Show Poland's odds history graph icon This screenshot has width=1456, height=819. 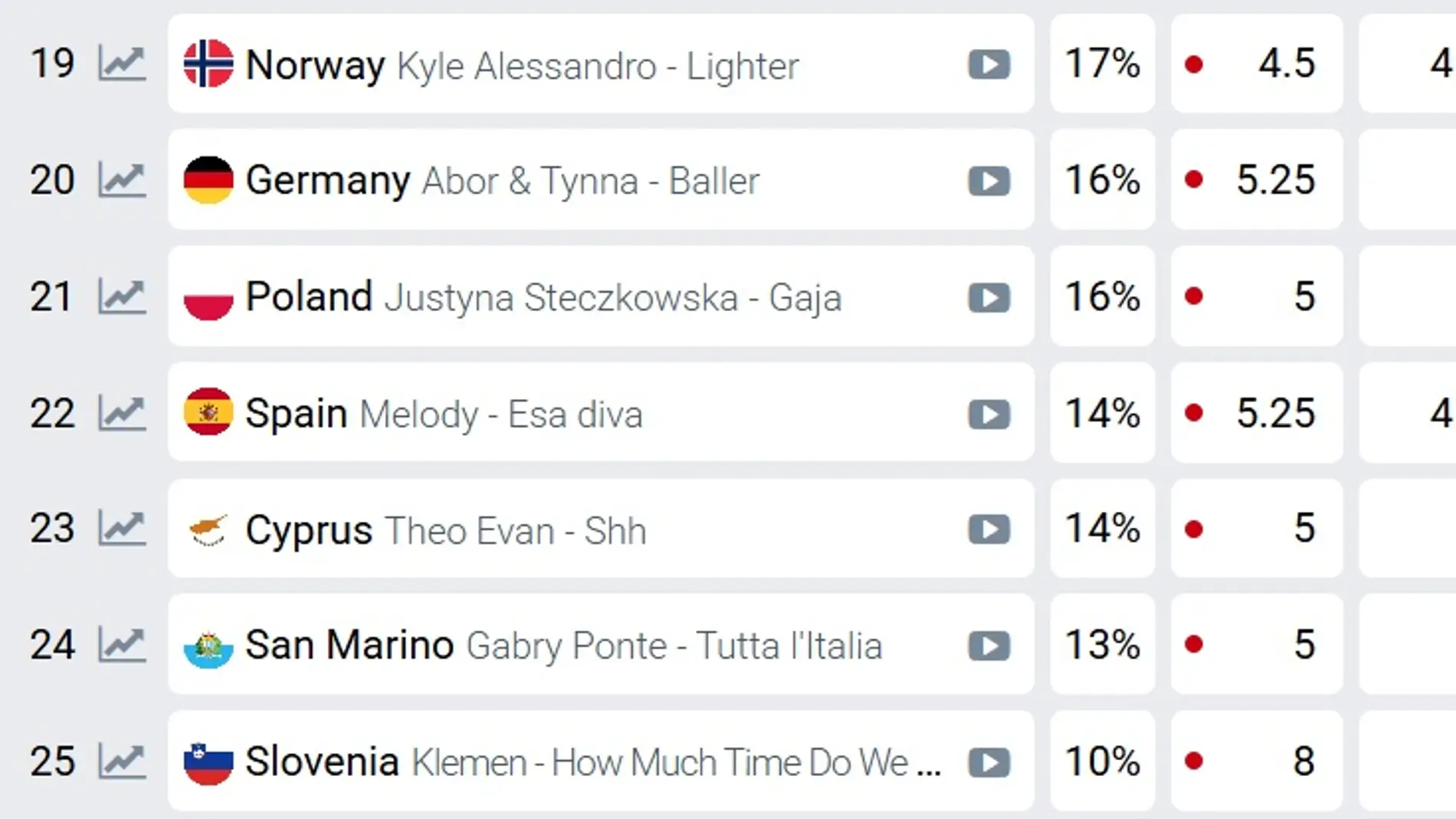click(x=122, y=296)
